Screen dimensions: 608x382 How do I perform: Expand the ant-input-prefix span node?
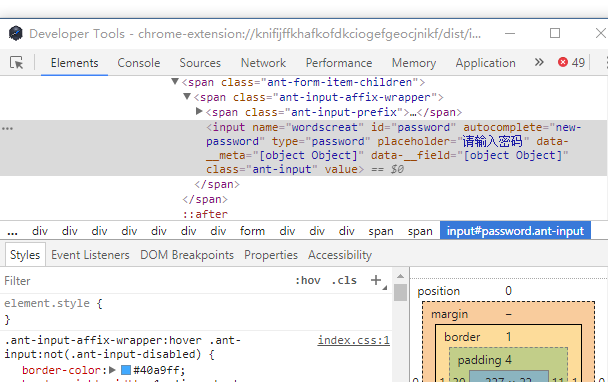pos(199,112)
